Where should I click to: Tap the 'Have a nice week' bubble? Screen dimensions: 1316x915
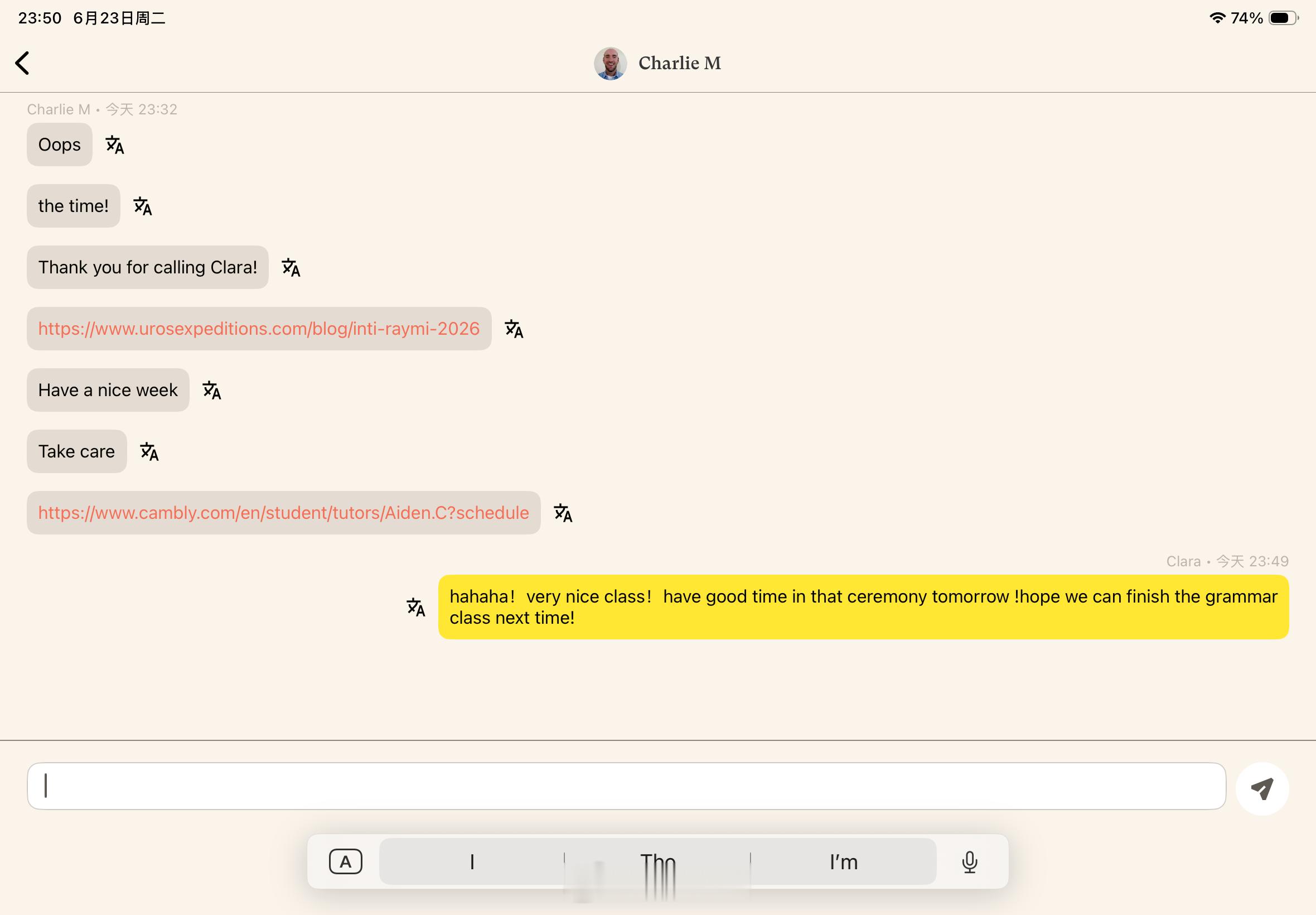[108, 390]
